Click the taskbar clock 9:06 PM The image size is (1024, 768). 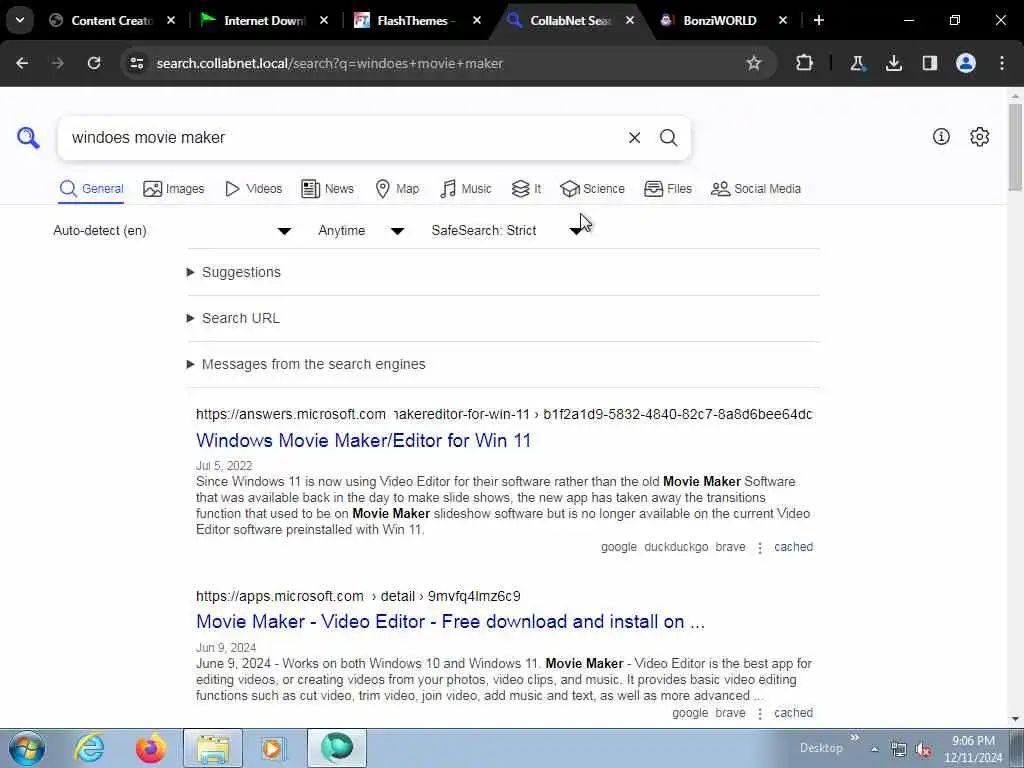[x=973, y=749]
